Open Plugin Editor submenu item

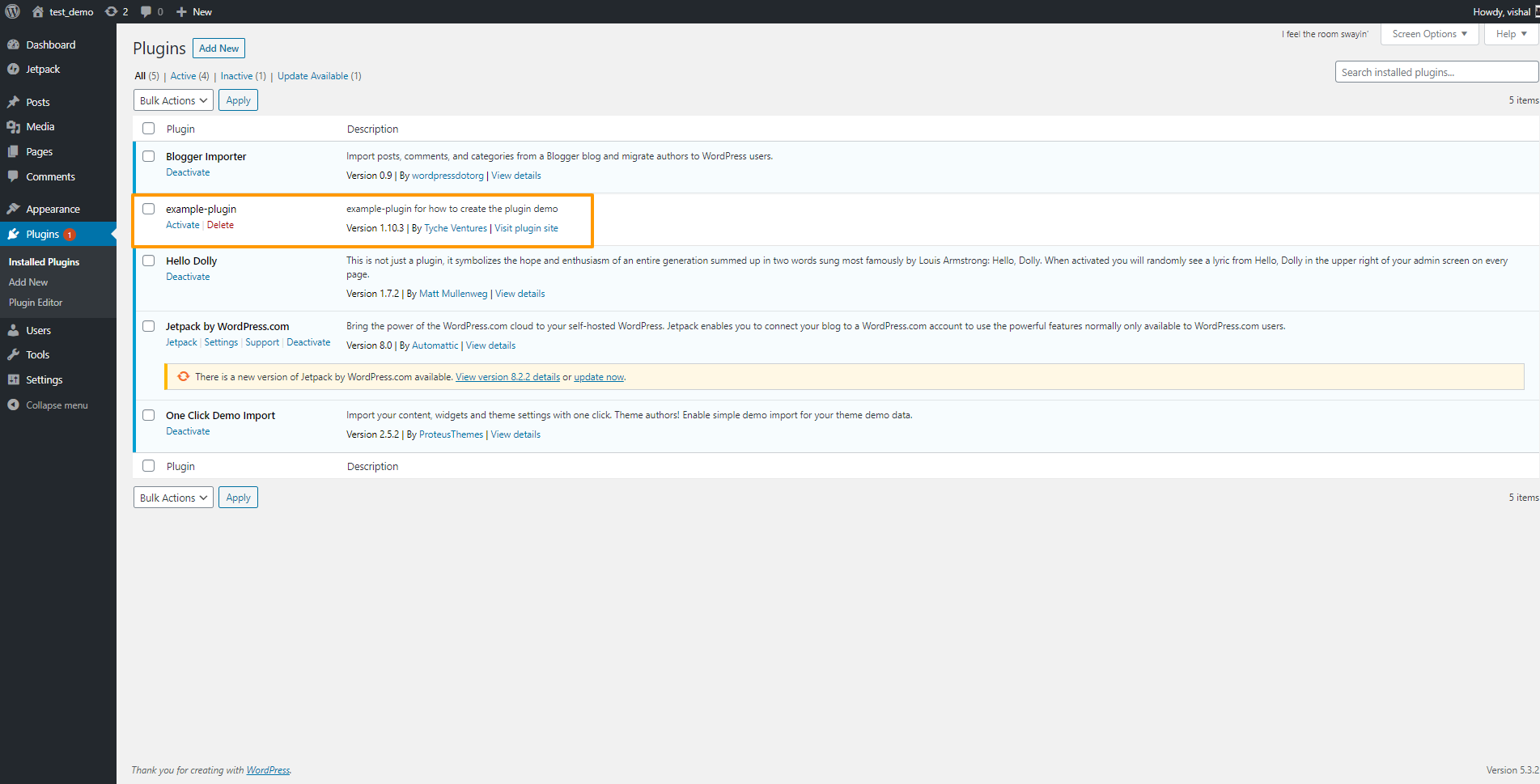coord(36,303)
